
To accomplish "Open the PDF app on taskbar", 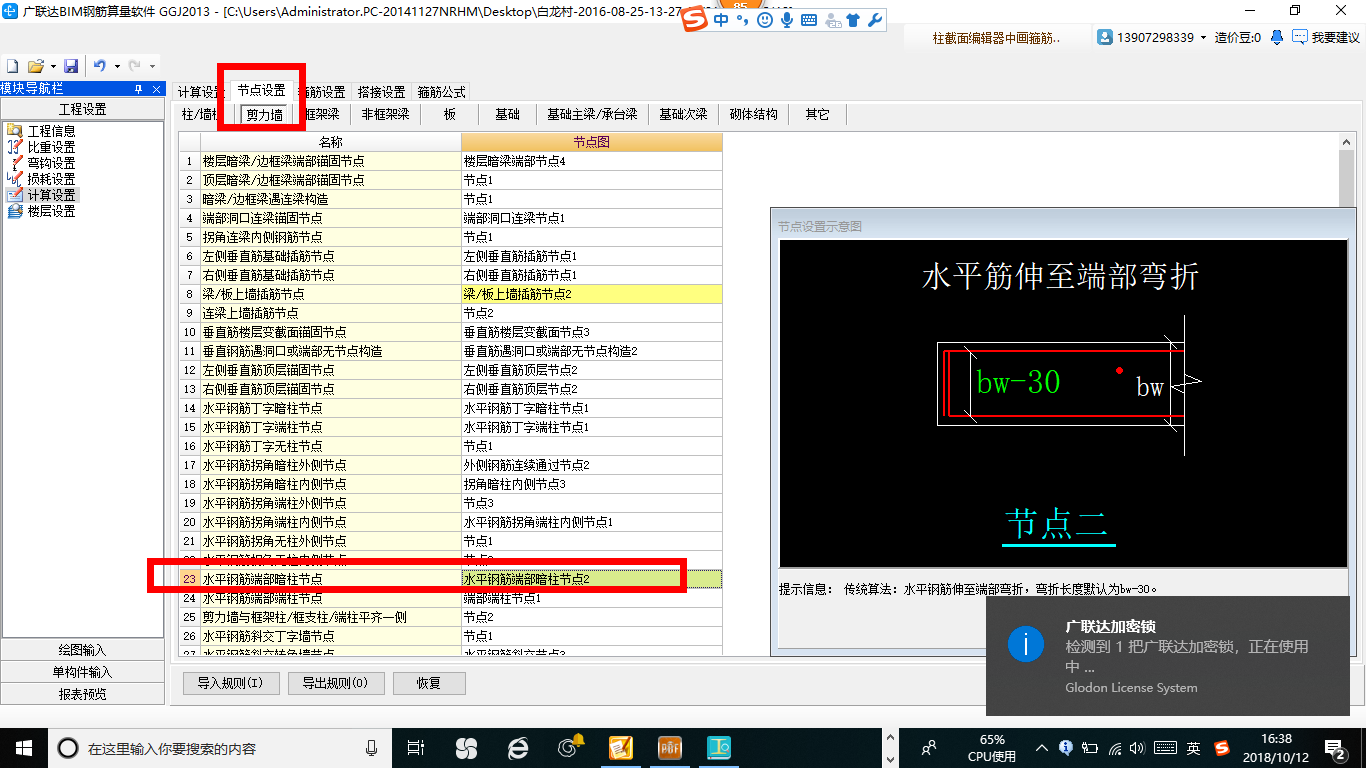I will tap(669, 748).
